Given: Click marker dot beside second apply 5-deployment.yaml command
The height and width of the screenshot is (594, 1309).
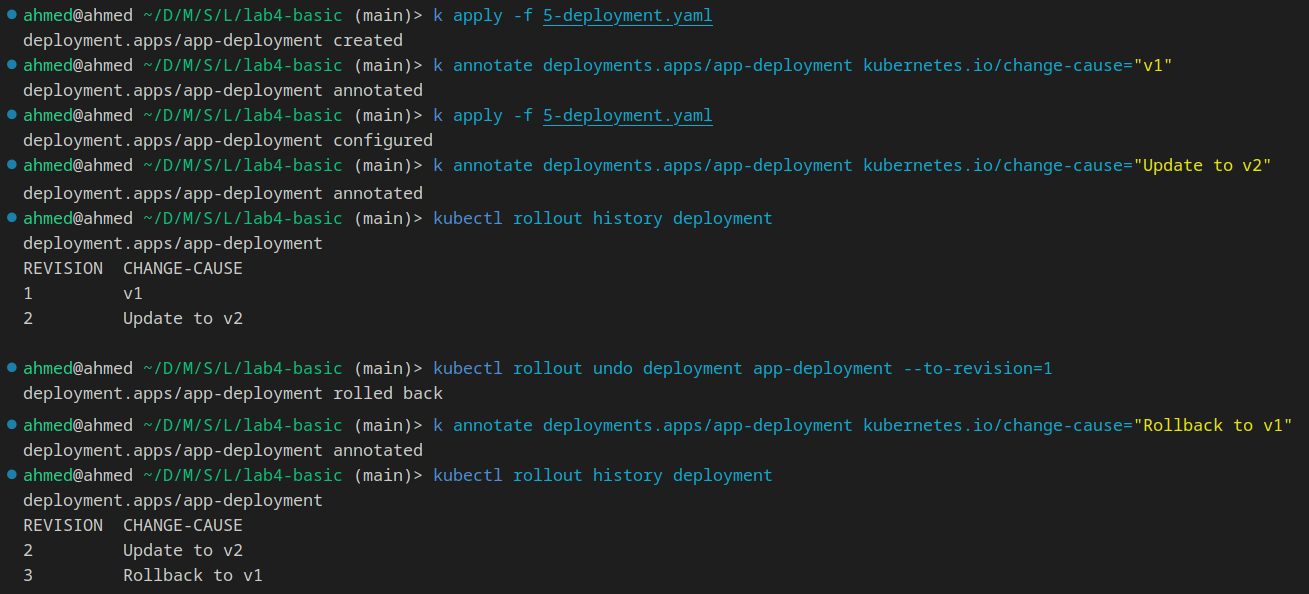Looking at the screenshot, I should pos(11,115).
